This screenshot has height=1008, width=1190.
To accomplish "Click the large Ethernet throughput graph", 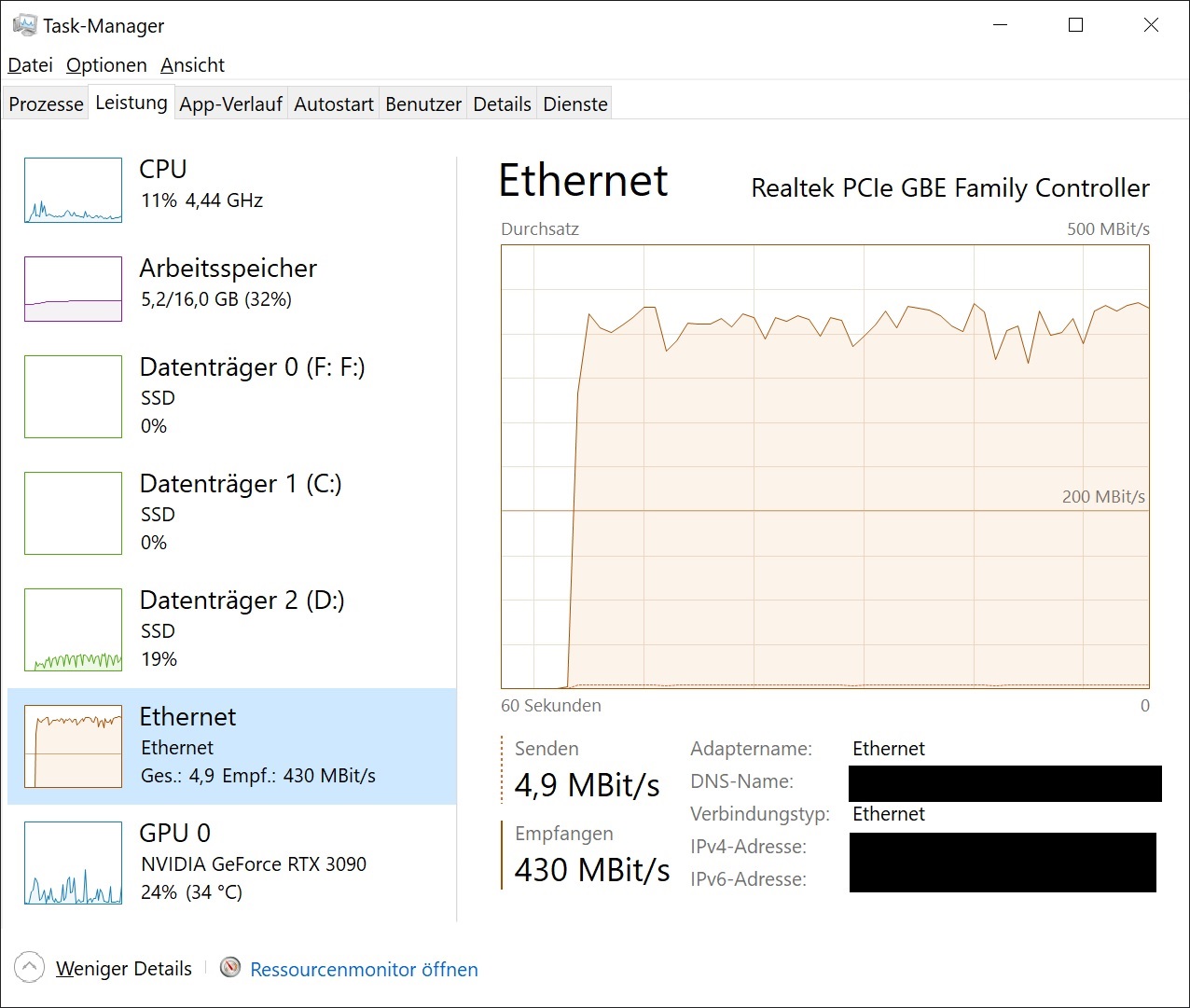I will (x=825, y=466).
